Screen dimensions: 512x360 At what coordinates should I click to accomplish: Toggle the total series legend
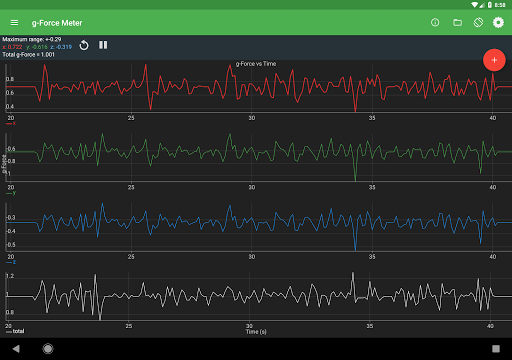click(15, 331)
